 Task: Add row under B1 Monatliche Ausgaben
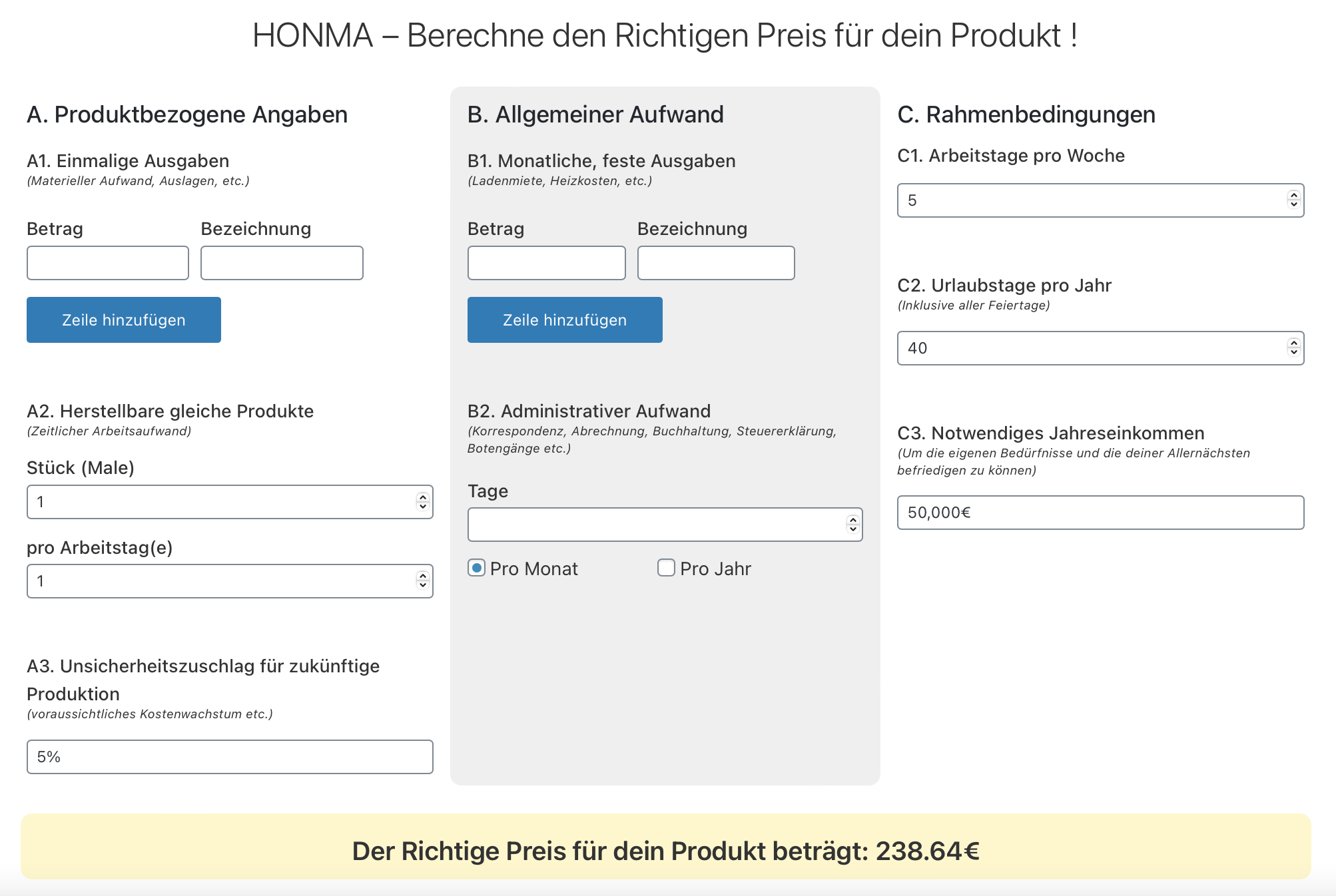coord(565,320)
